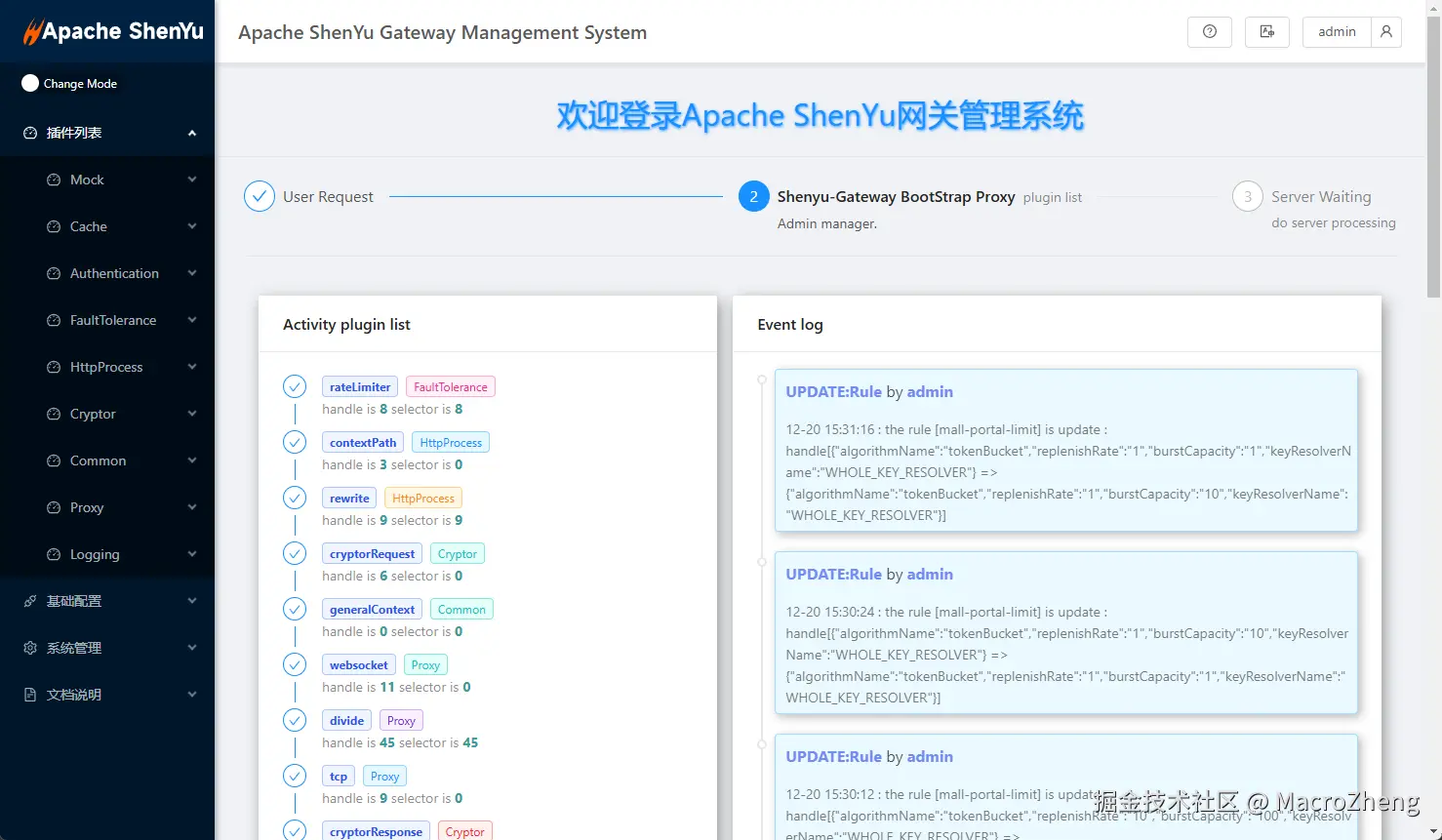The width and height of the screenshot is (1442, 840).
Task: Click the Event log heading
Action: tap(790, 324)
